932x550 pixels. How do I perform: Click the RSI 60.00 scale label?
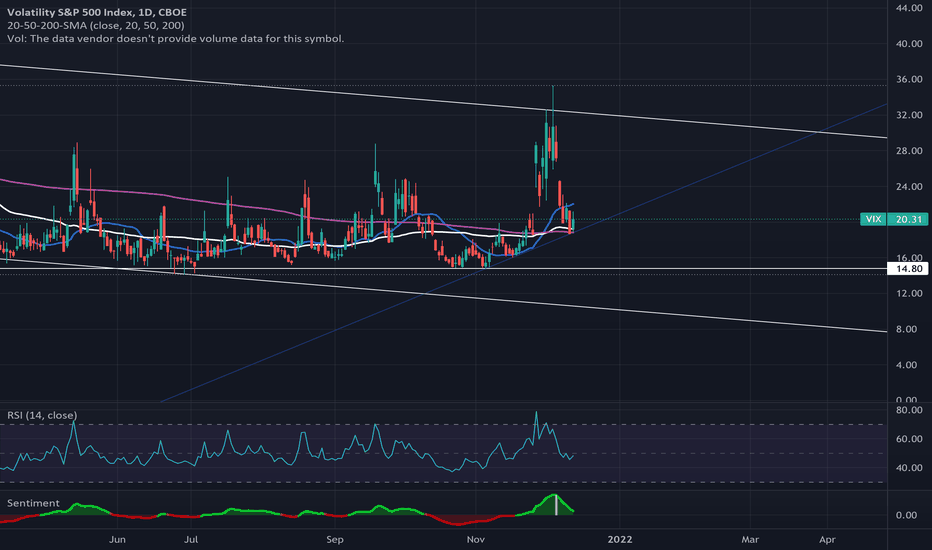point(909,439)
